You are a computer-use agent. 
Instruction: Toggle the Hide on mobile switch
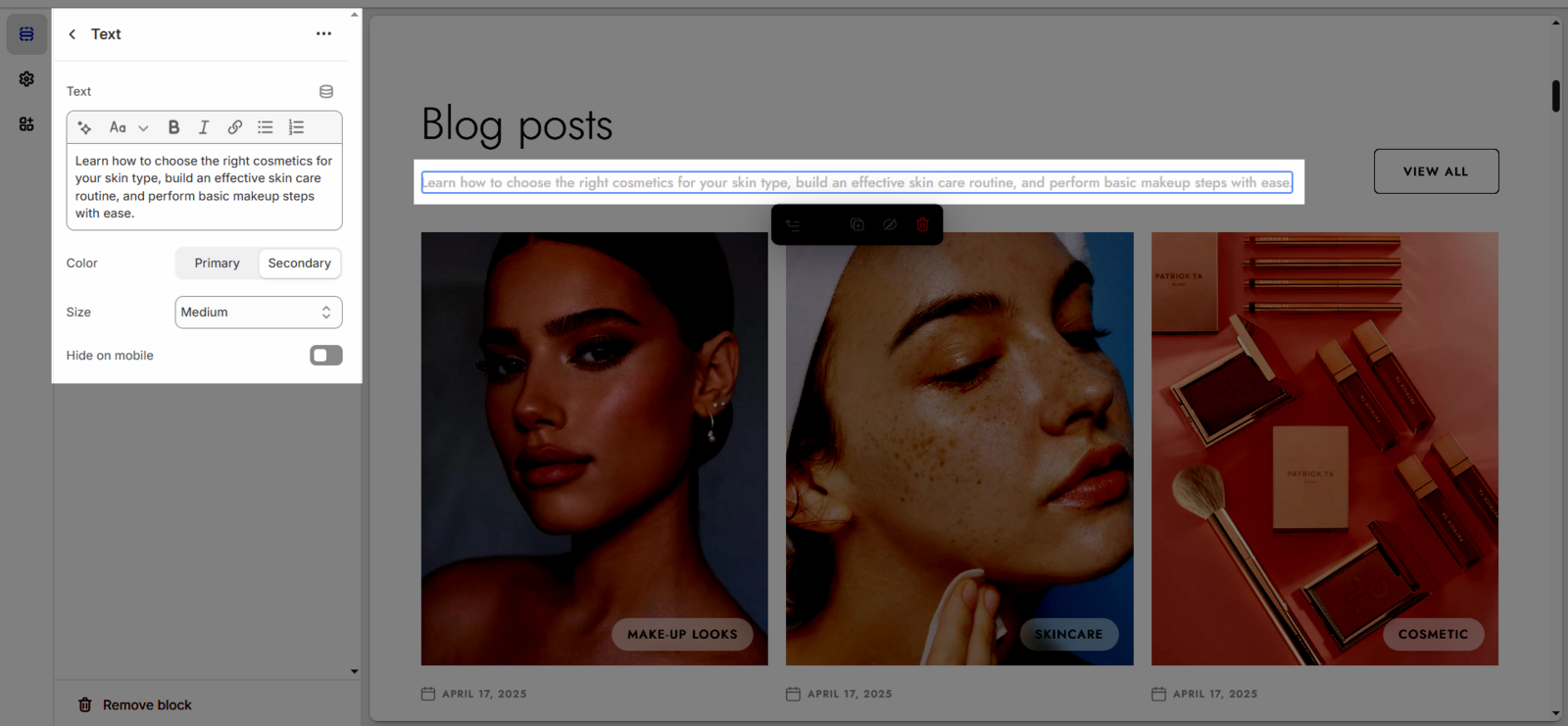[x=326, y=355]
